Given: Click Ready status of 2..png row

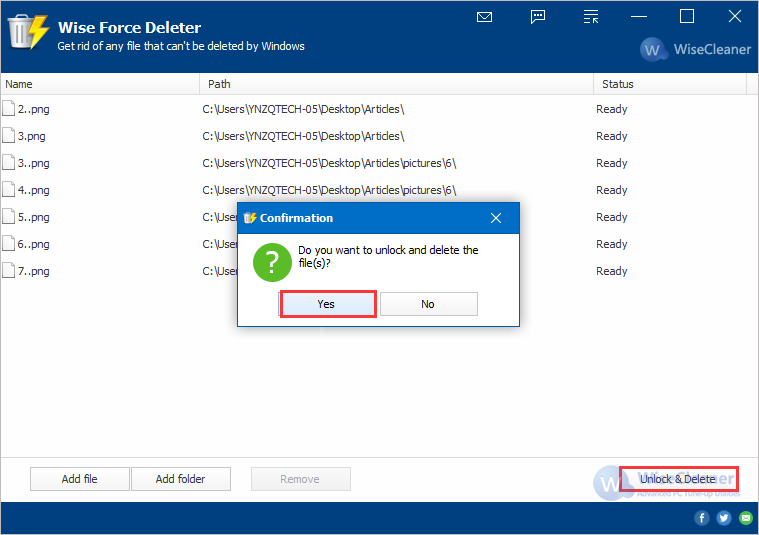Looking at the screenshot, I should tap(611, 109).
